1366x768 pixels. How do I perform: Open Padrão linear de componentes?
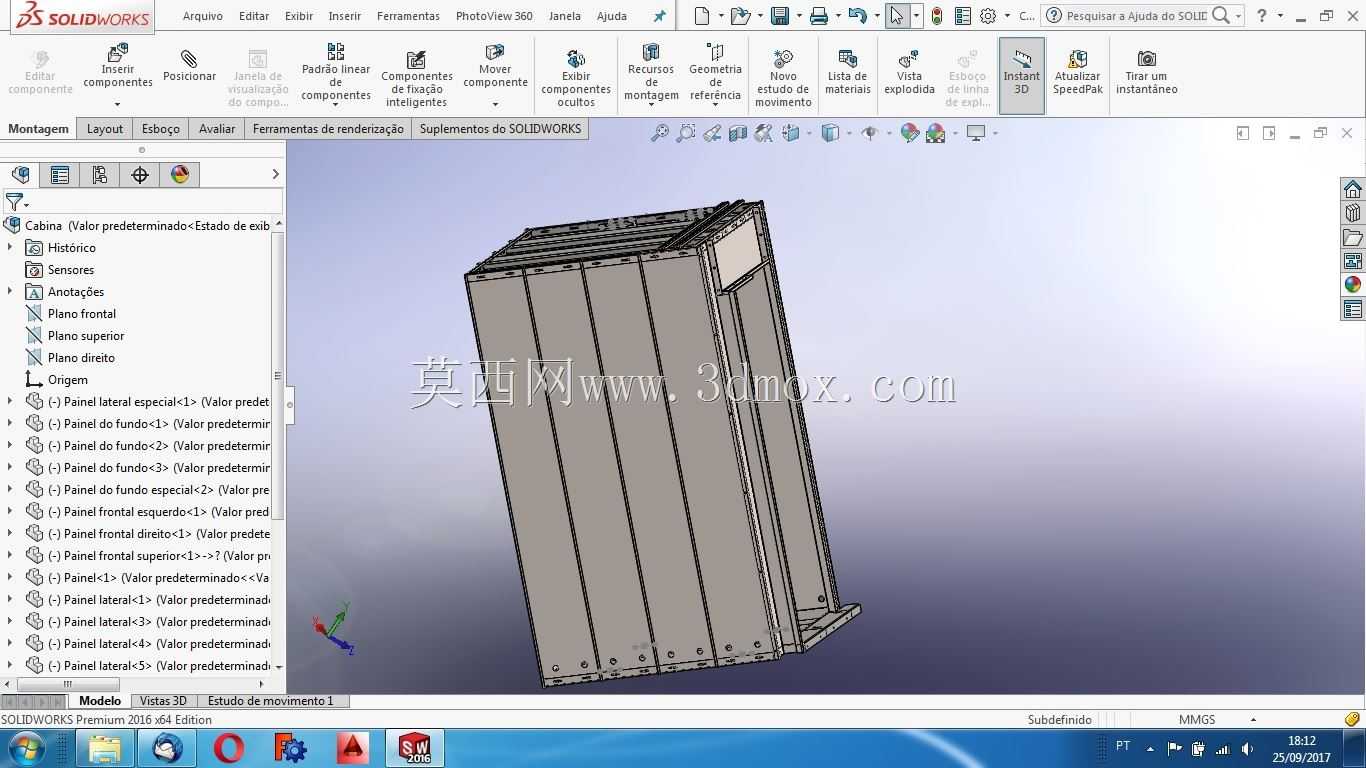(x=336, y=72)
